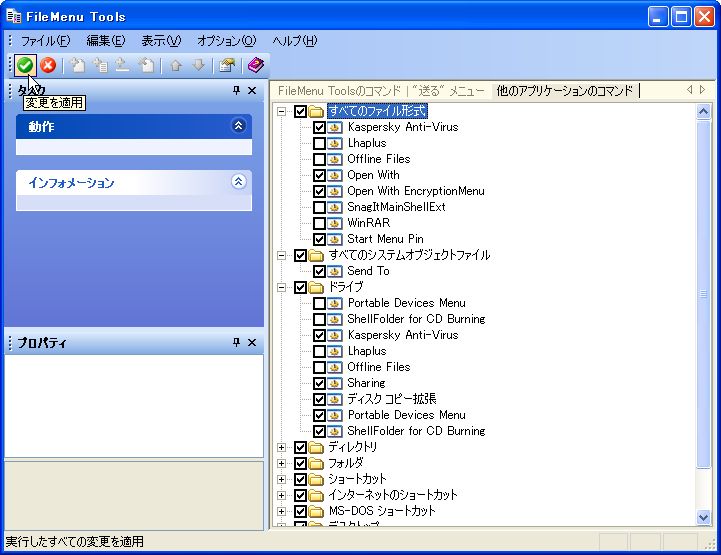Screen dimensions: 721x555
Task: Uncheck the Open With checkbox
Action: 319,175
